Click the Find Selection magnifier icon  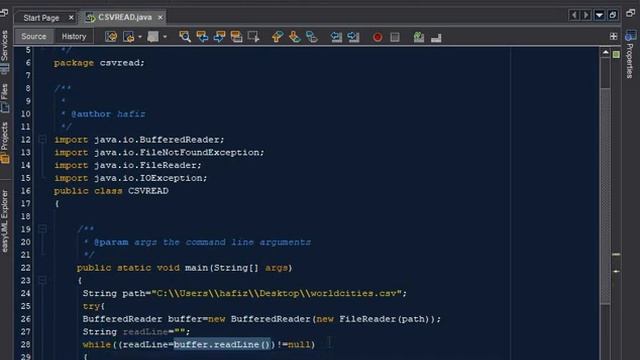184,37
